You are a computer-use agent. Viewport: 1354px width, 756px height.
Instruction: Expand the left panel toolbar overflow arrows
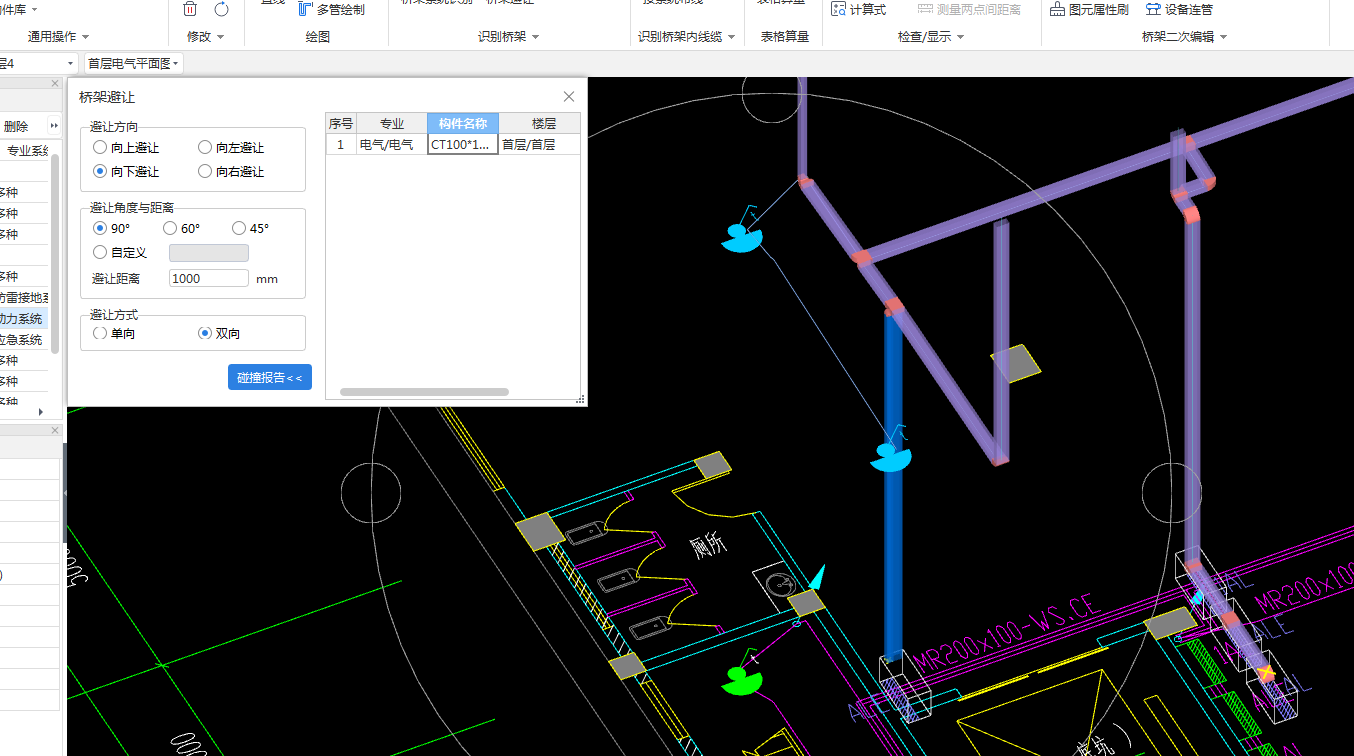point(52,126)
